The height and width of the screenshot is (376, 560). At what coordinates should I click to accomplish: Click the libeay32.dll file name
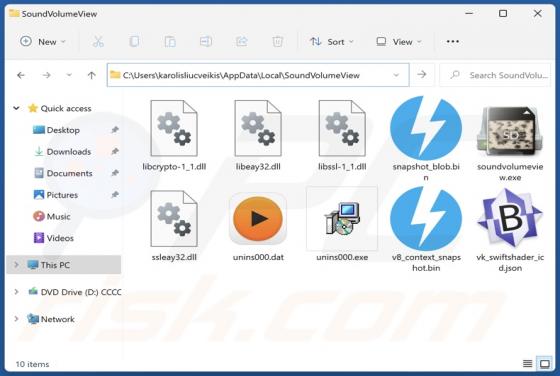tap(258, 166)
